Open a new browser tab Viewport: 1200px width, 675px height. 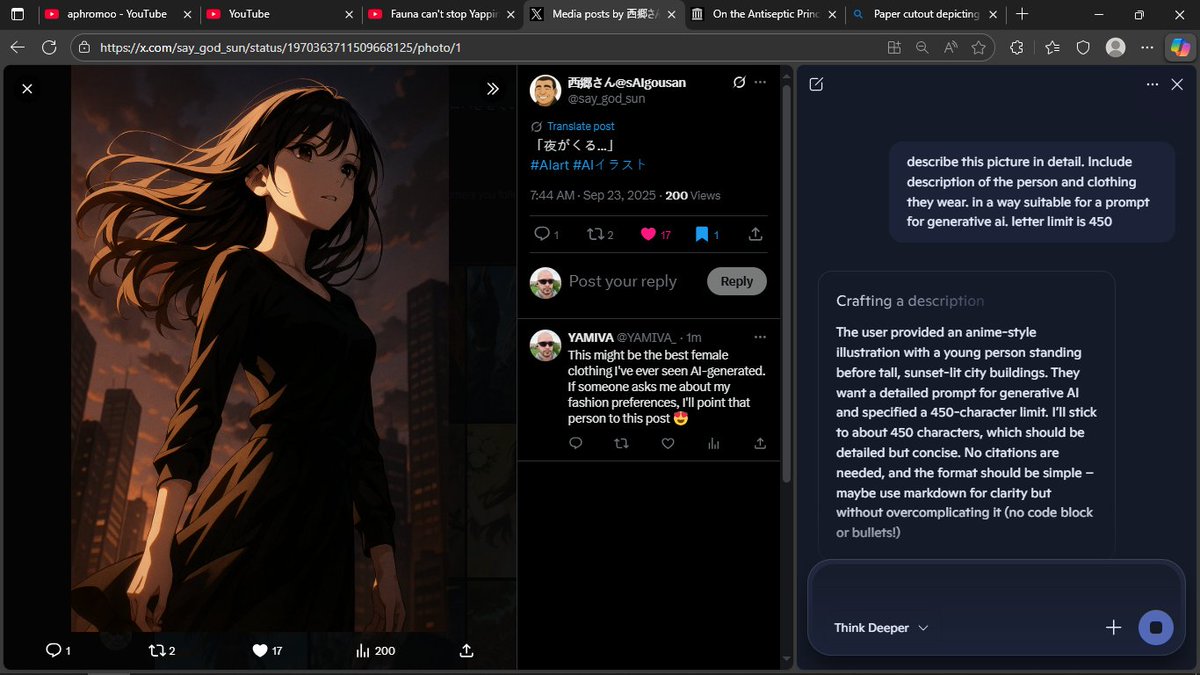coord(1021,15)
